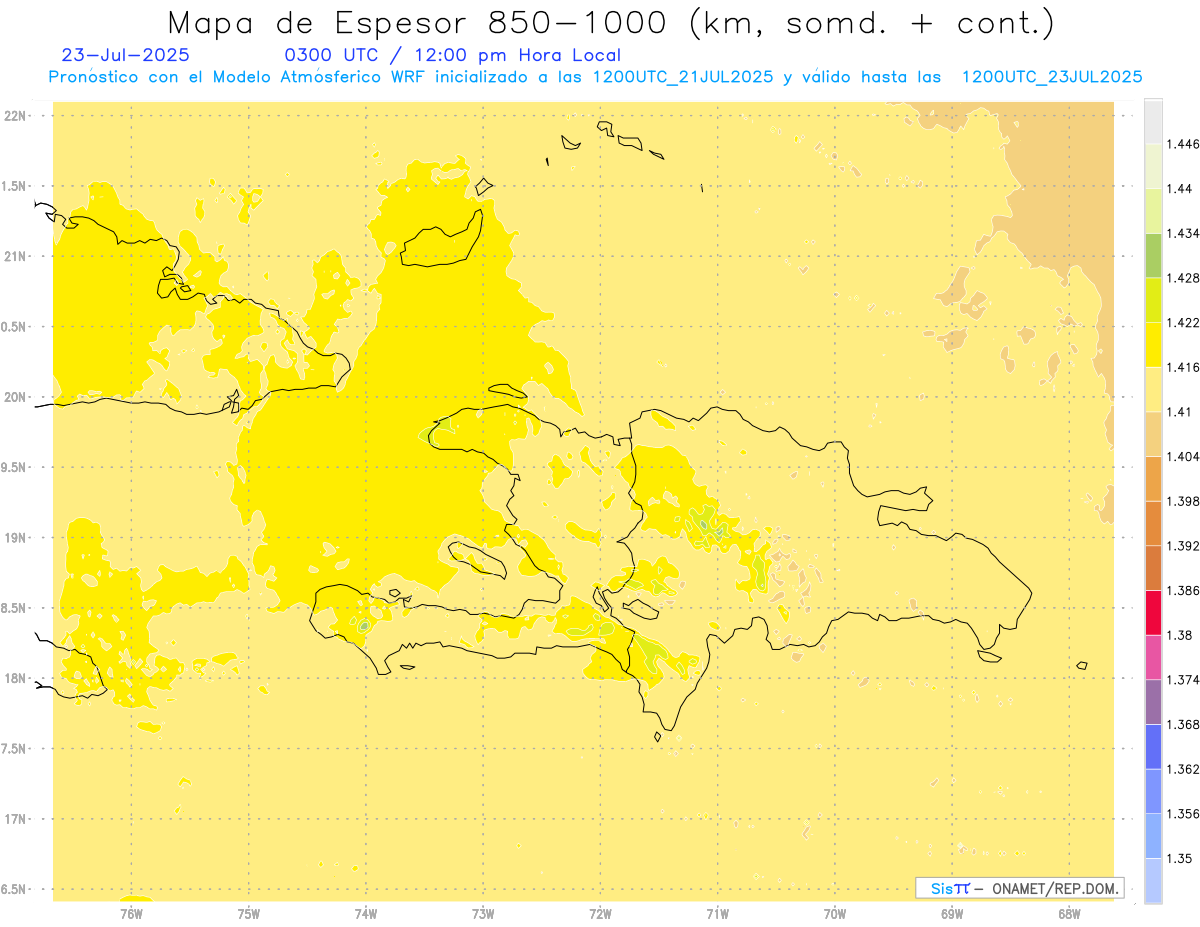Viewport: 1200px width, 927px height.
Task: Click the 1.356 colorbar value
Action: pos(1183,814)
